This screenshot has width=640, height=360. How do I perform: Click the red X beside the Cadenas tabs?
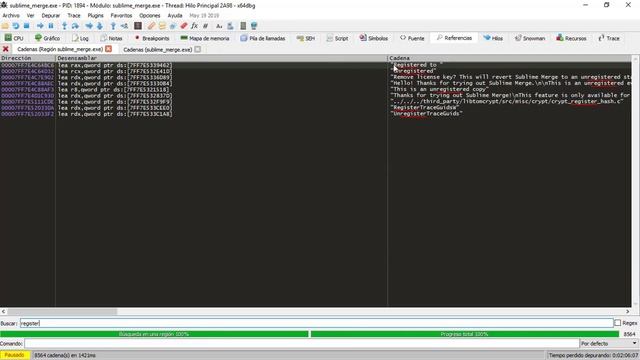coord(6,49)
